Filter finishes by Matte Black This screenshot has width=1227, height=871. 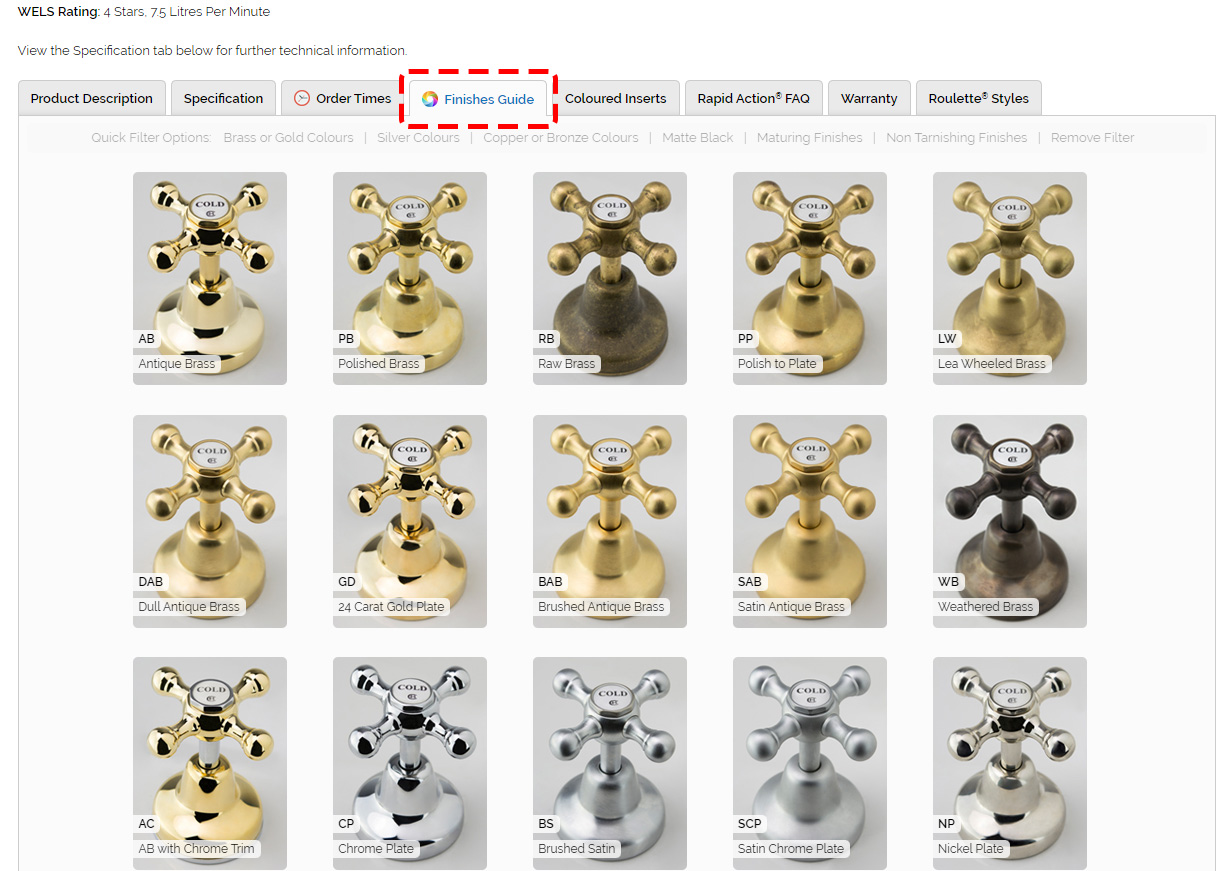(x=697, y=138)
